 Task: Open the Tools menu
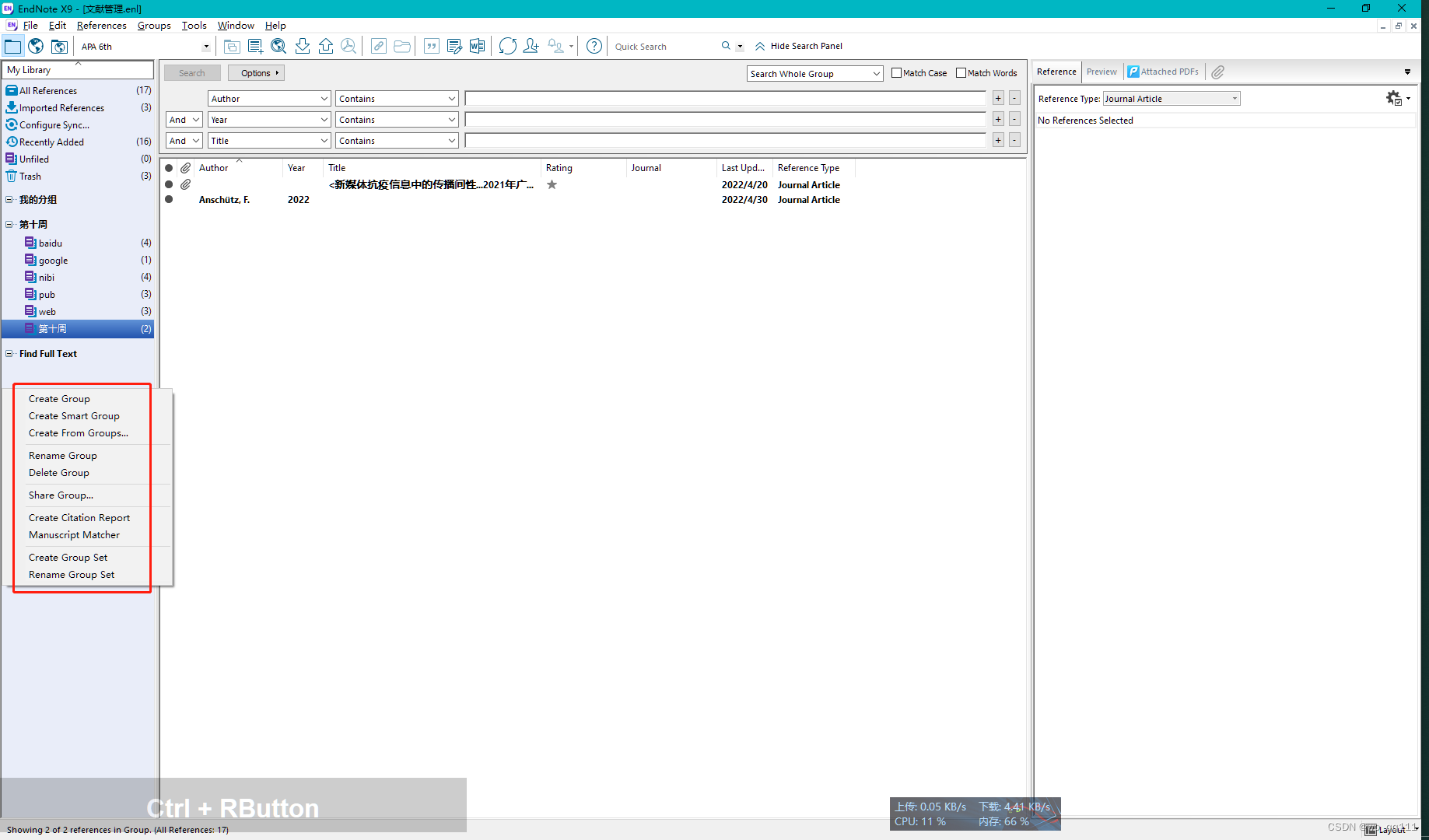point(194,26)
